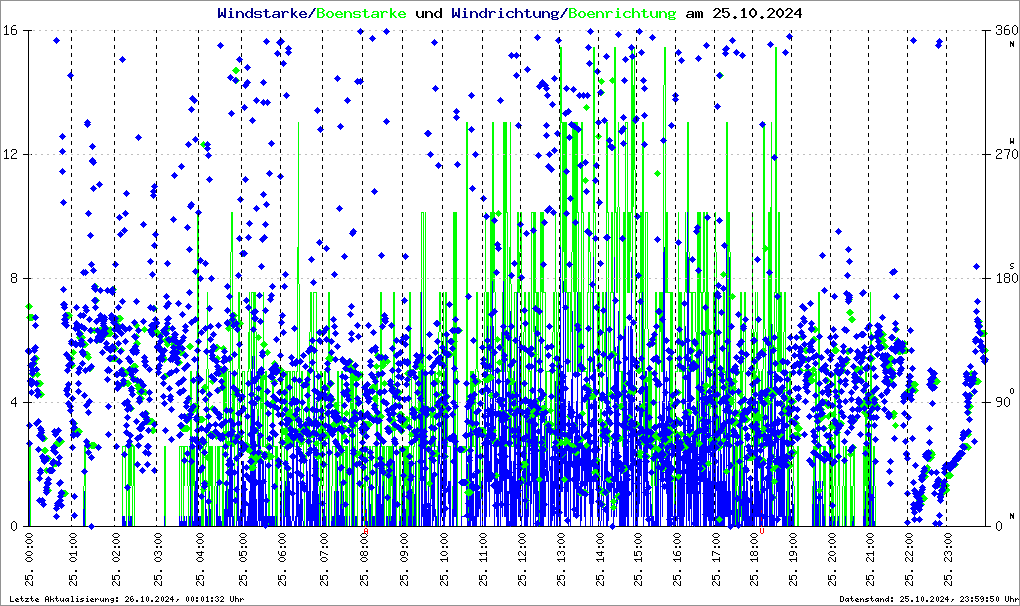Click the '25. 16:00' time axis label

pos(677,559)
